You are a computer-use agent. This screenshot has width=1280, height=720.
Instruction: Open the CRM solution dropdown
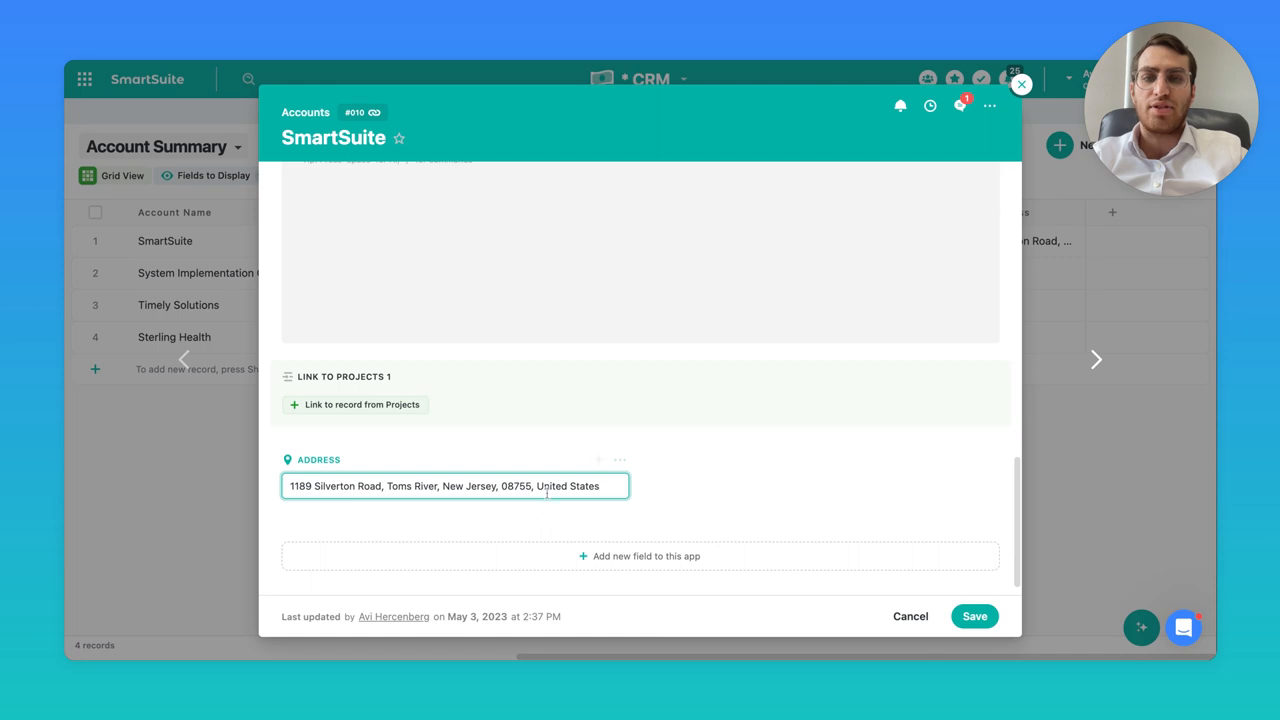pyautogui.click(x=684, y=79)
